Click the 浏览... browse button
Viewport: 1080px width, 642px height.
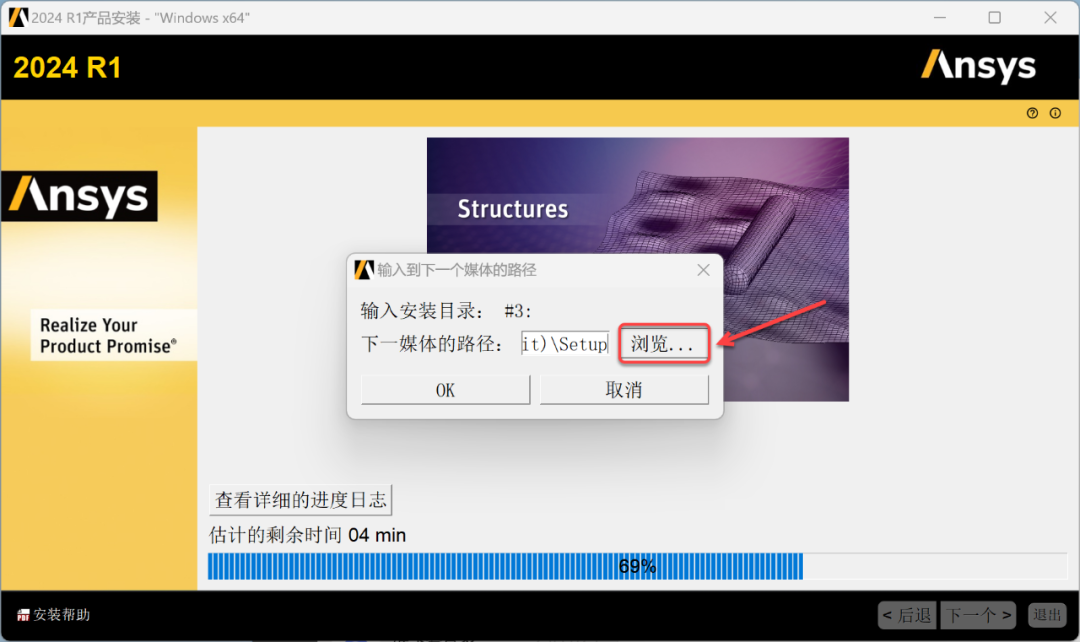(664, 344)
